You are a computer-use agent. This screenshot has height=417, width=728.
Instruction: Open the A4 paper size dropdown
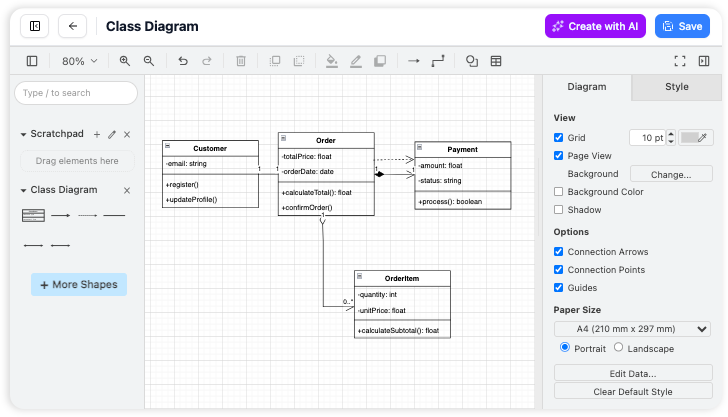click(632, 329)
